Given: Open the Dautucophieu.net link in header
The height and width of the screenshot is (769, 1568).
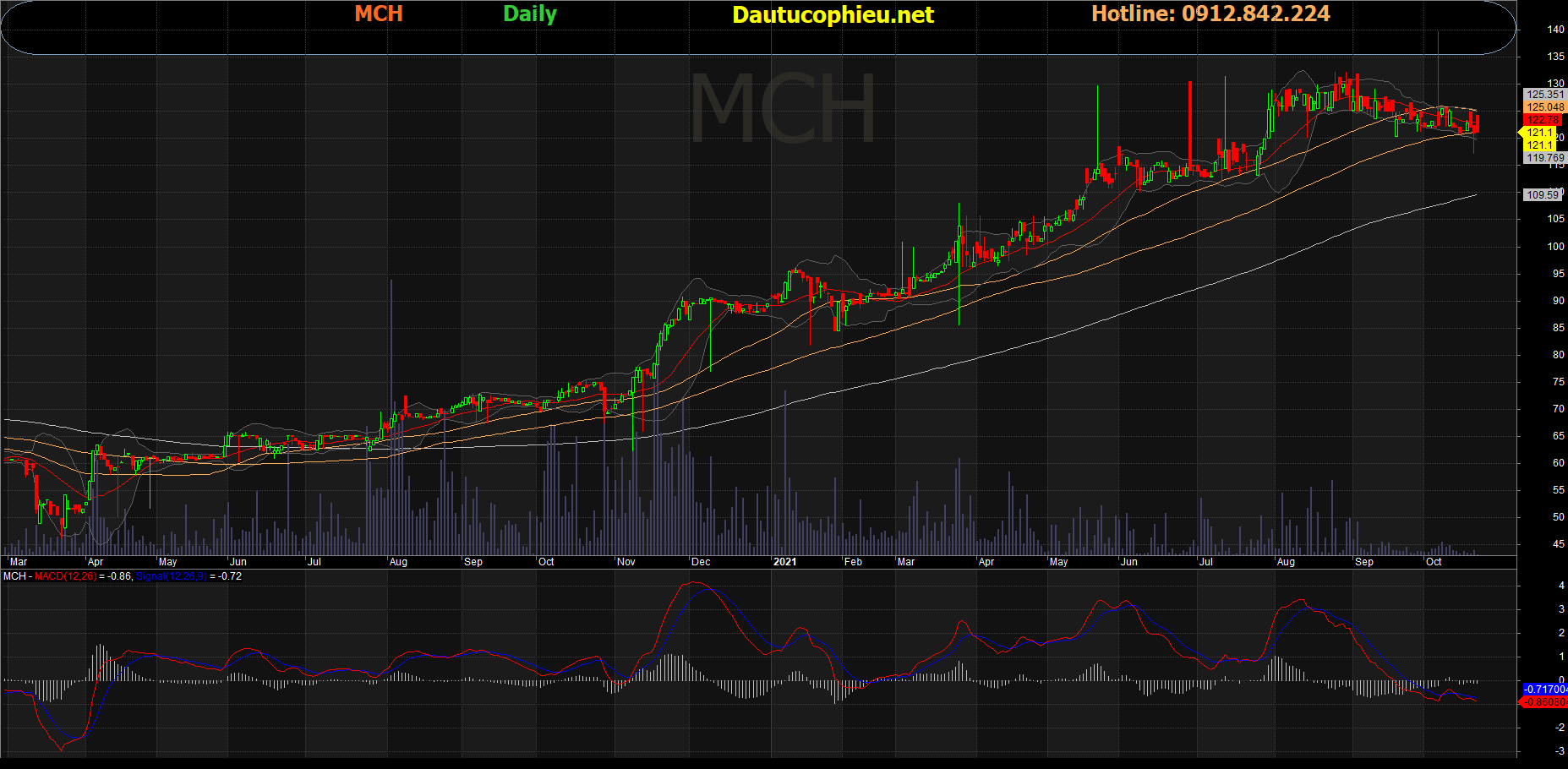Looking at the screenshot, I should tap(833, 15).
